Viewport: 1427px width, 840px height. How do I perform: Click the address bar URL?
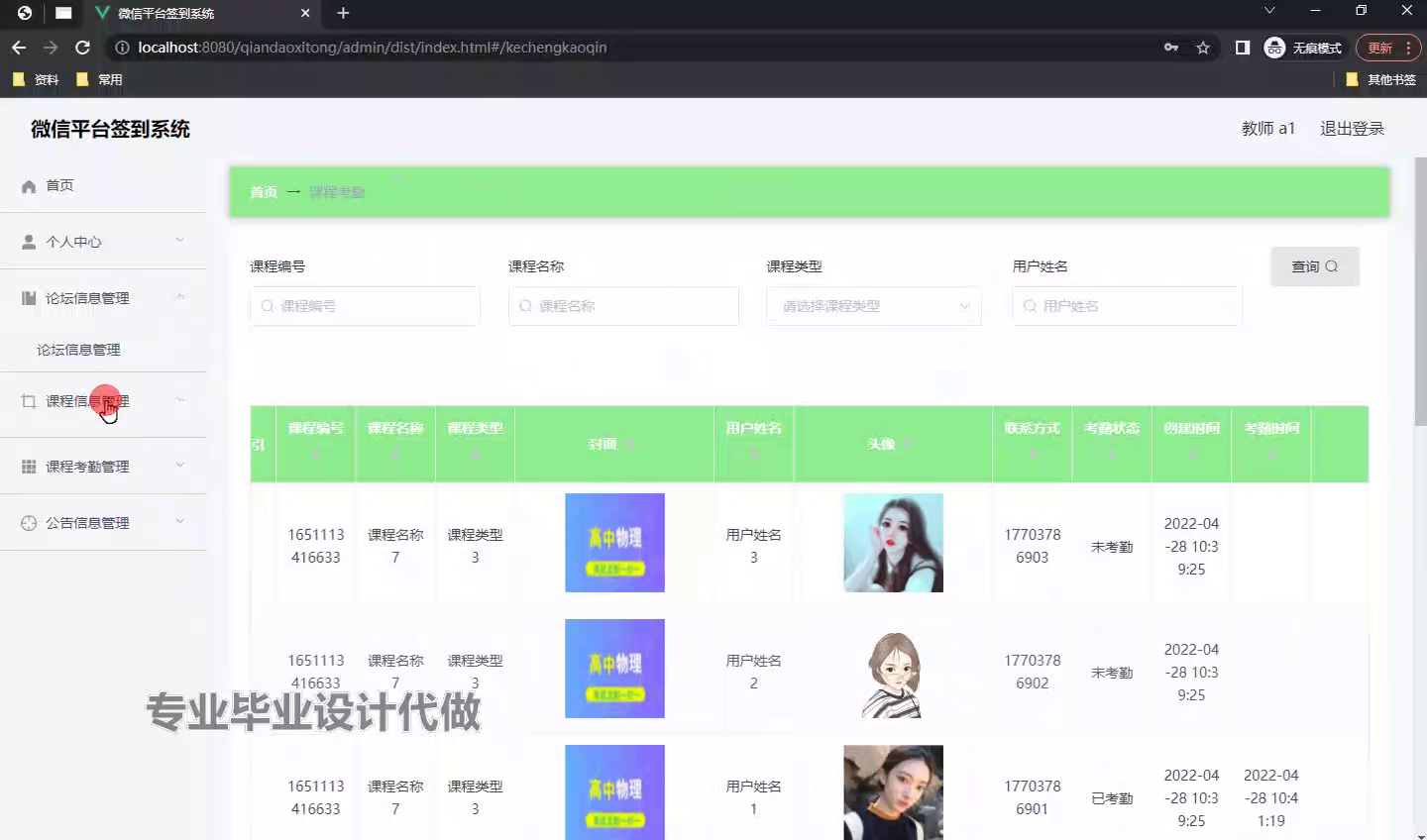coord(372,48)
